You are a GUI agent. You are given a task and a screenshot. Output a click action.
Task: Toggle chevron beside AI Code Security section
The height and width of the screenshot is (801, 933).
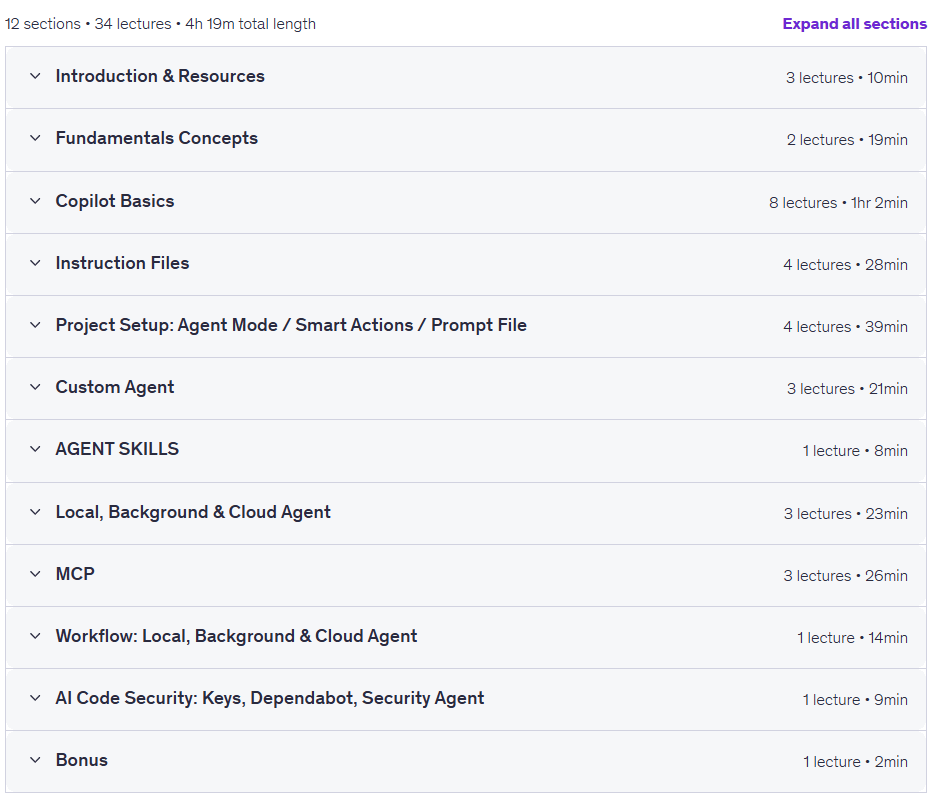pyautogui.click(x=35, y=697)
